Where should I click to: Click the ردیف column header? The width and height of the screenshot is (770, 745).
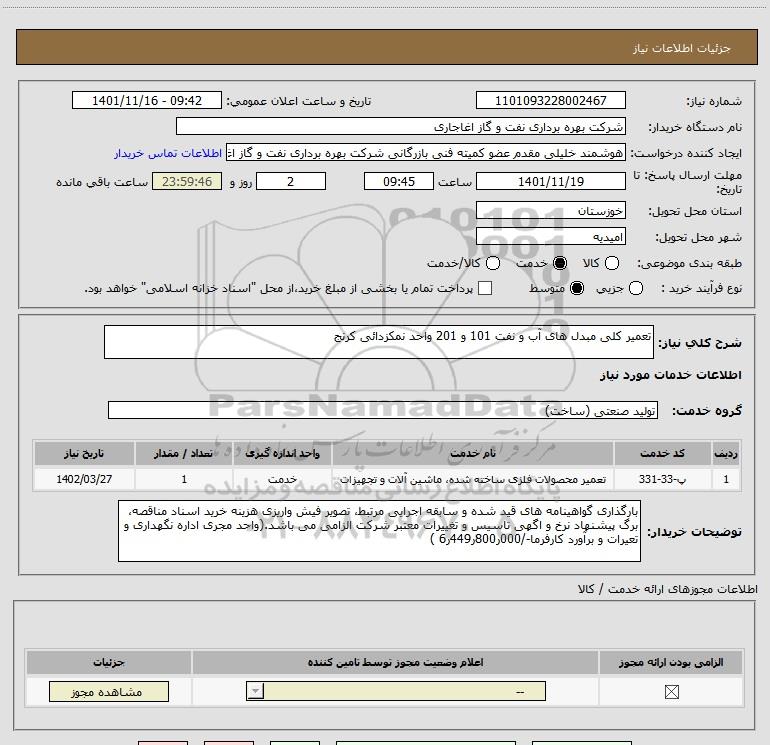tap(726, 453)
